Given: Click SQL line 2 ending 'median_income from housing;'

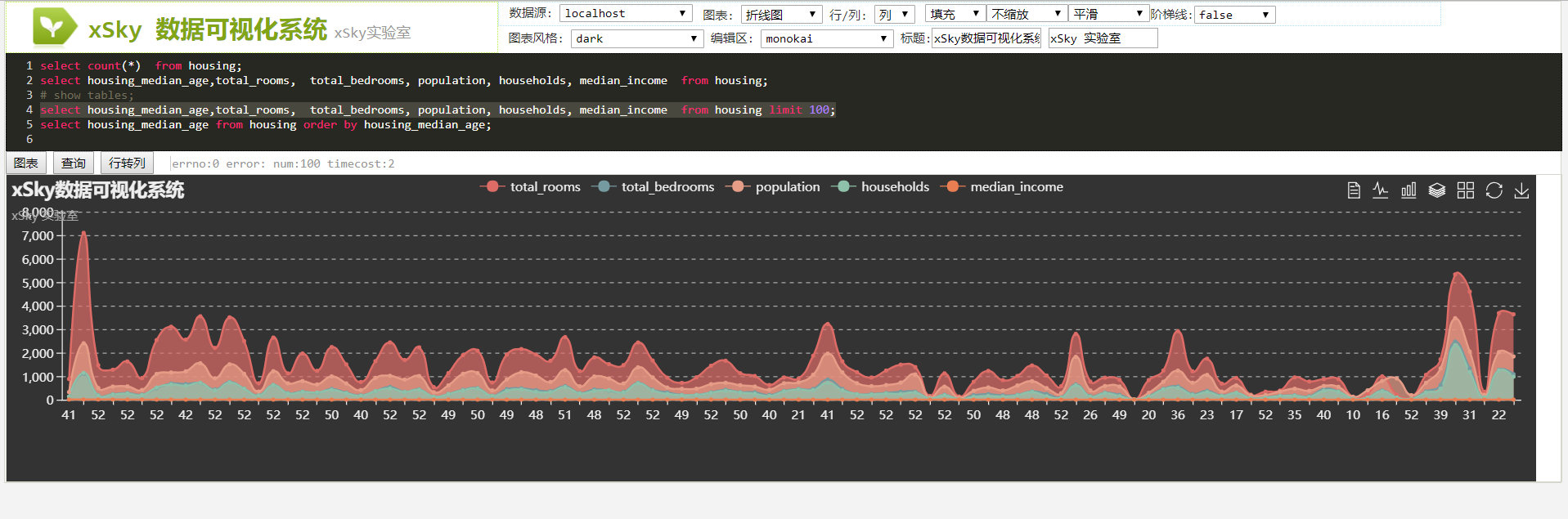Looking at the screenshot, I should [x=404, y=81].
